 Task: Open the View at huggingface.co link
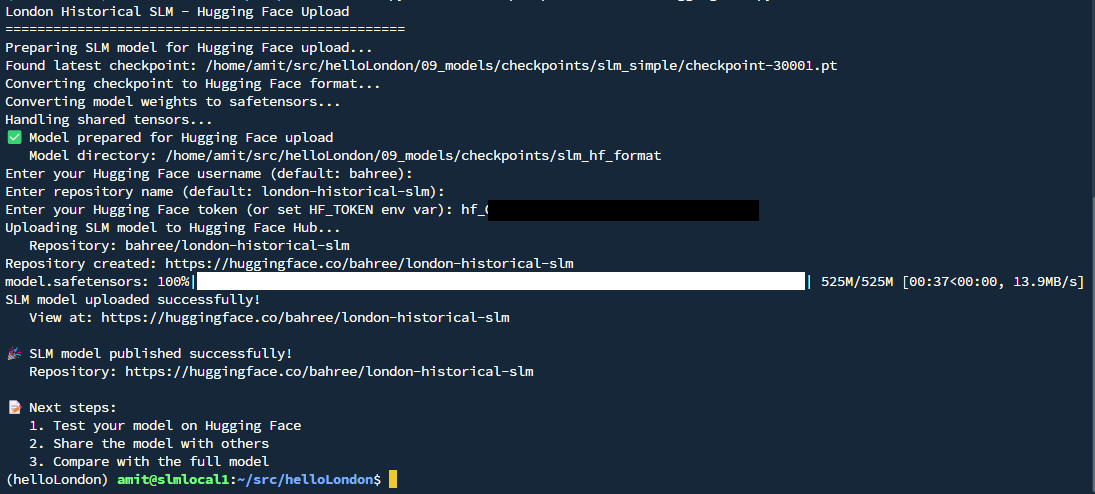(x=305, y=318)
